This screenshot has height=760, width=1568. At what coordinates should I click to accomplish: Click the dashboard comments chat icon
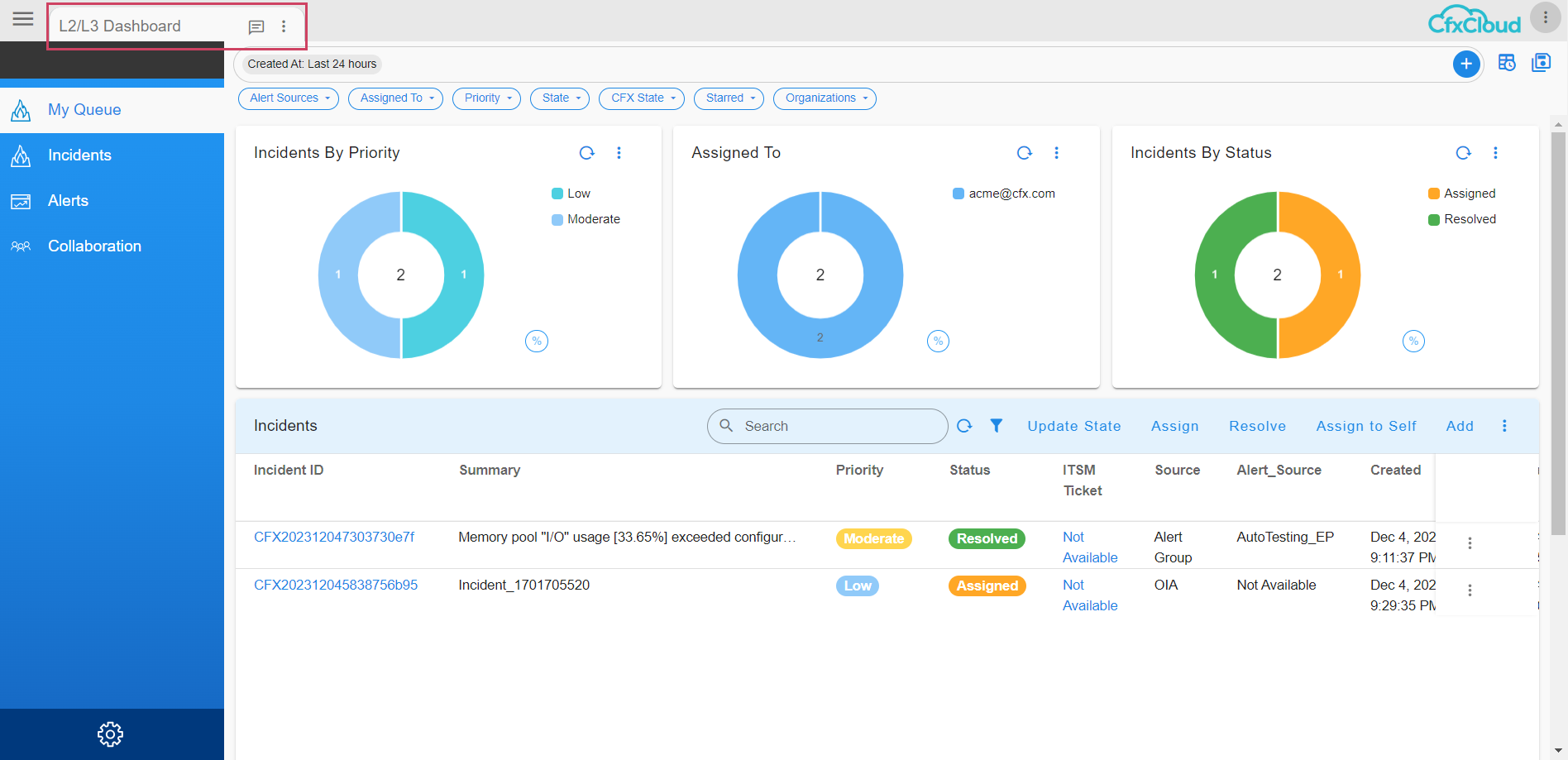click(x=256, y=27)
